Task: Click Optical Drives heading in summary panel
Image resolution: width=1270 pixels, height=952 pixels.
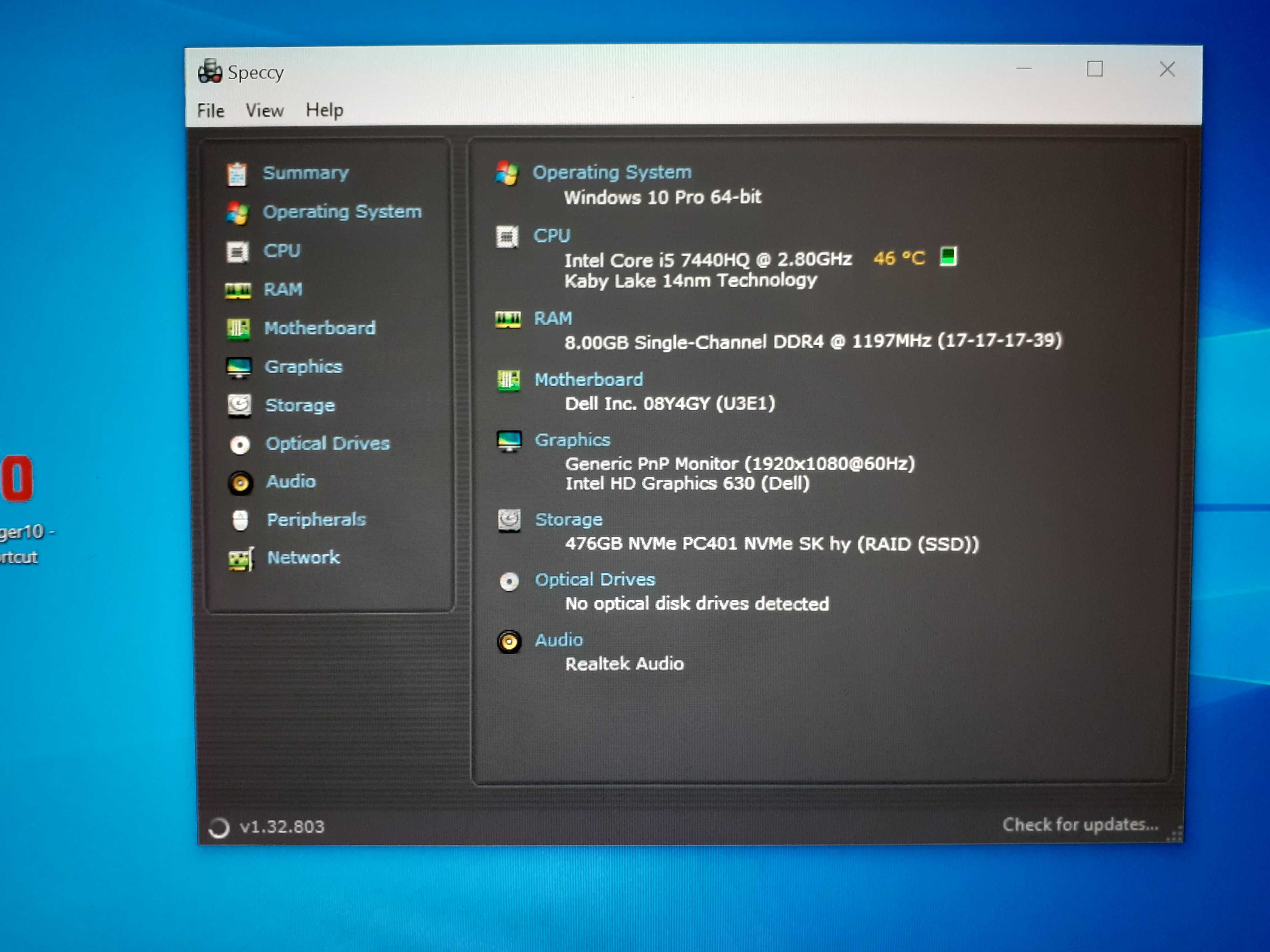Action: tap(595, 580)
